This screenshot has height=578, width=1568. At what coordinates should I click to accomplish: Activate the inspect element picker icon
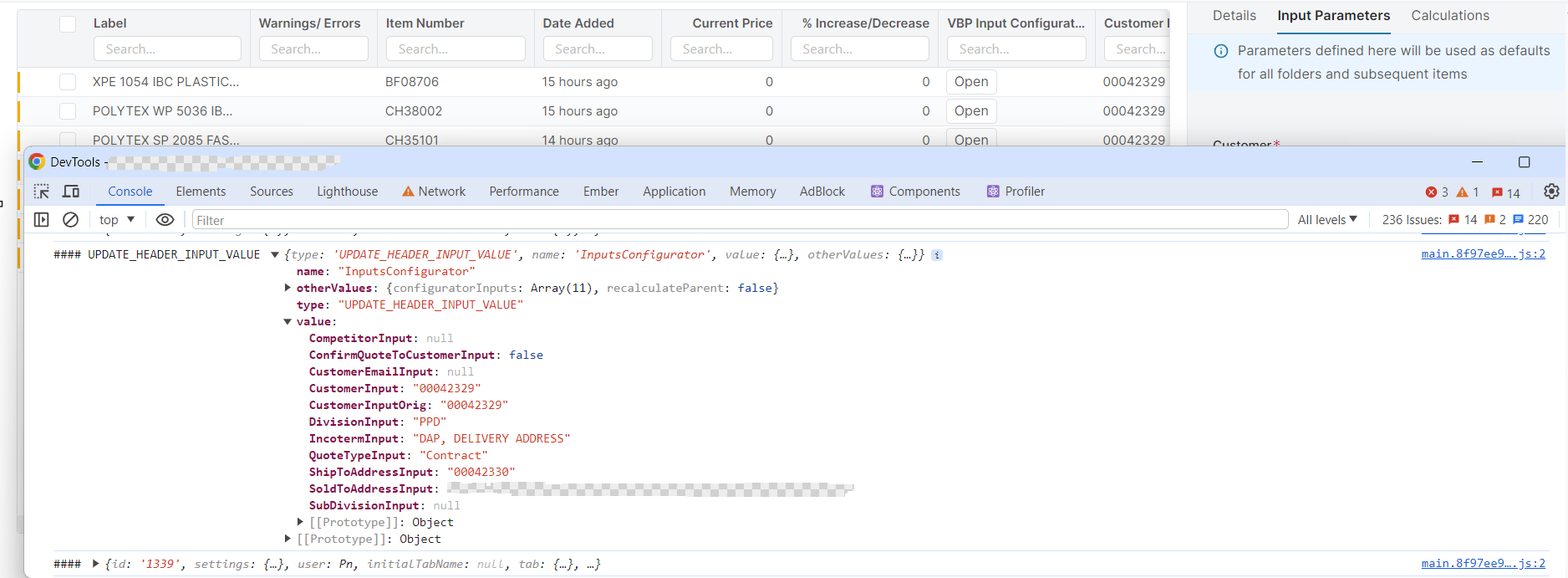(x=41, y=192)
